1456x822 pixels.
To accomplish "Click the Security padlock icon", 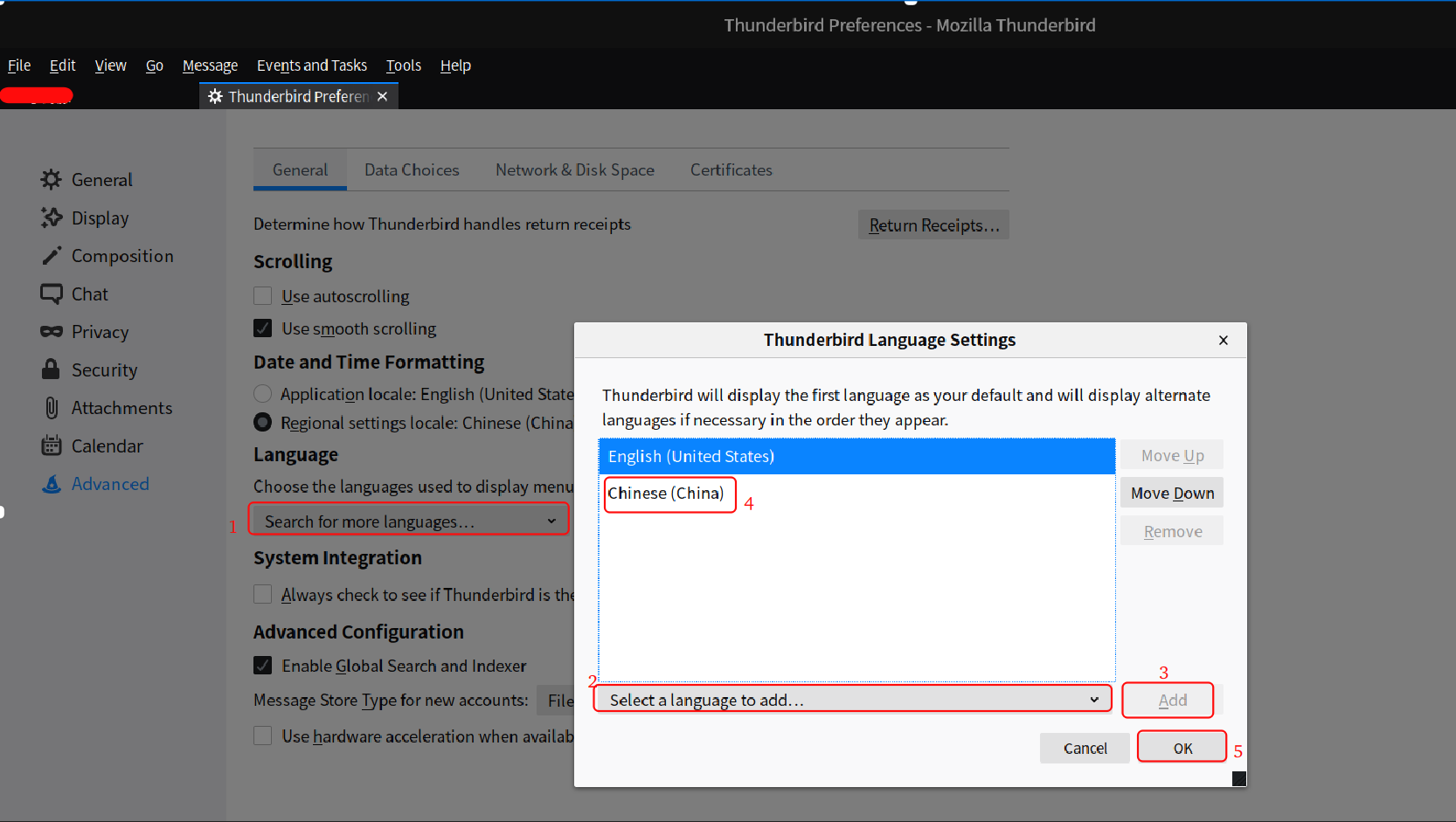I will click(52, 370).
